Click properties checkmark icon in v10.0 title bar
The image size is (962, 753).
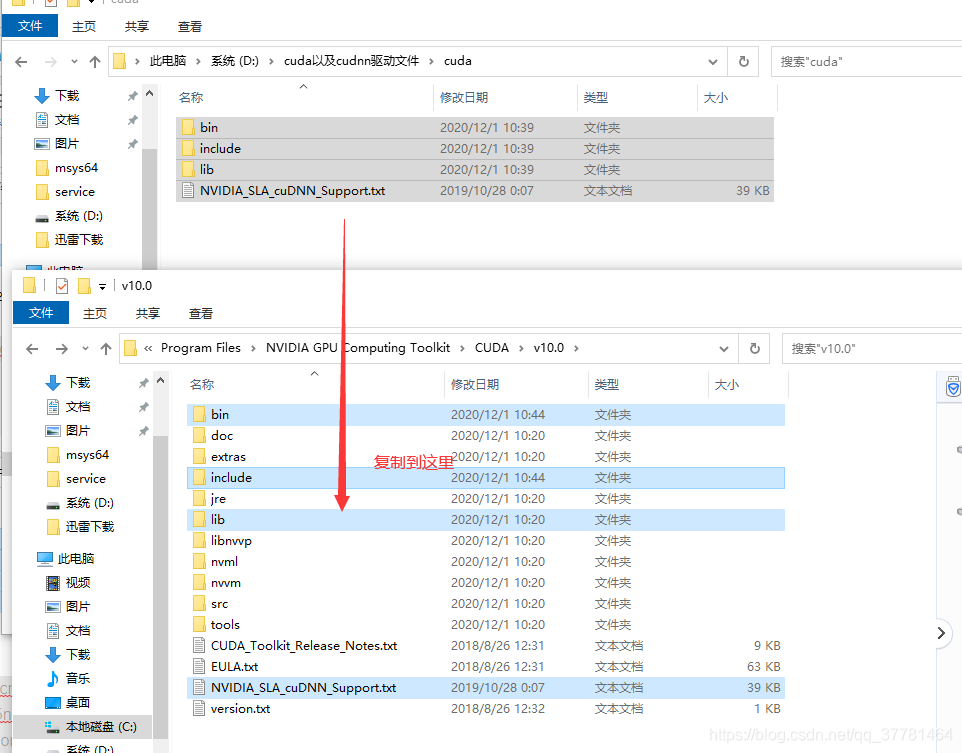62,286
